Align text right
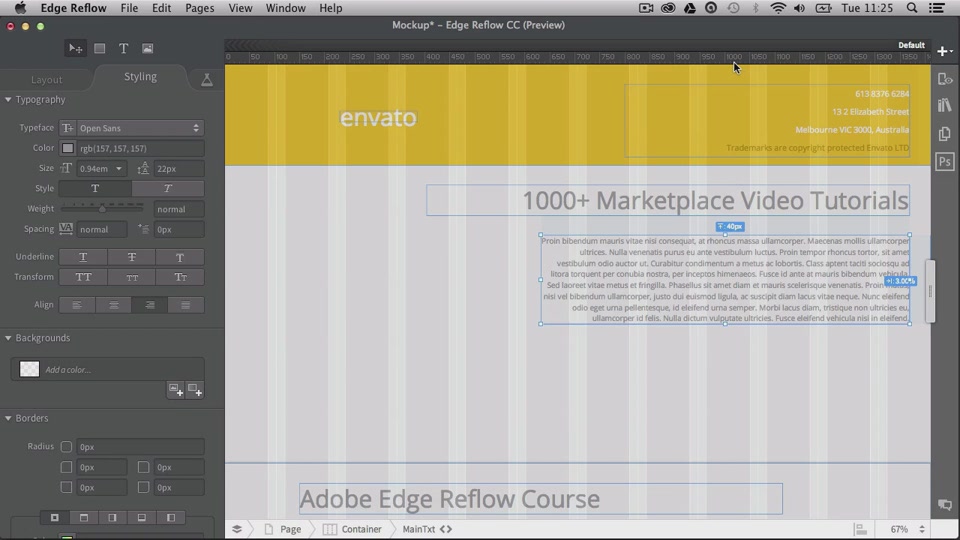The height and width of the screenshot is (540, 960). 149,305
